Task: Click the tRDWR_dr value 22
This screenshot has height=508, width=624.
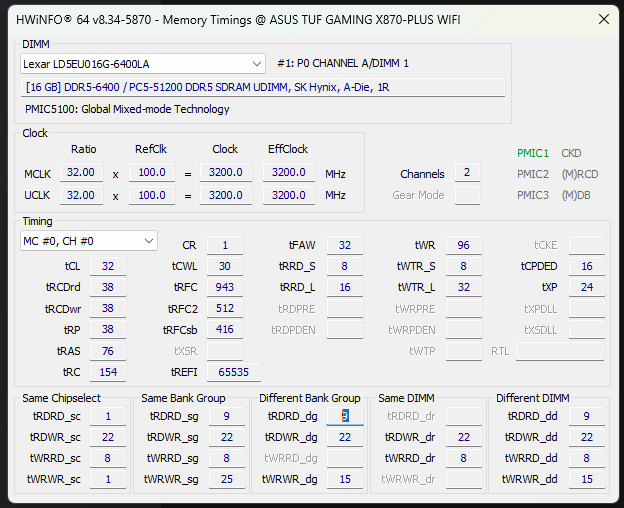Action: point(464,437)
